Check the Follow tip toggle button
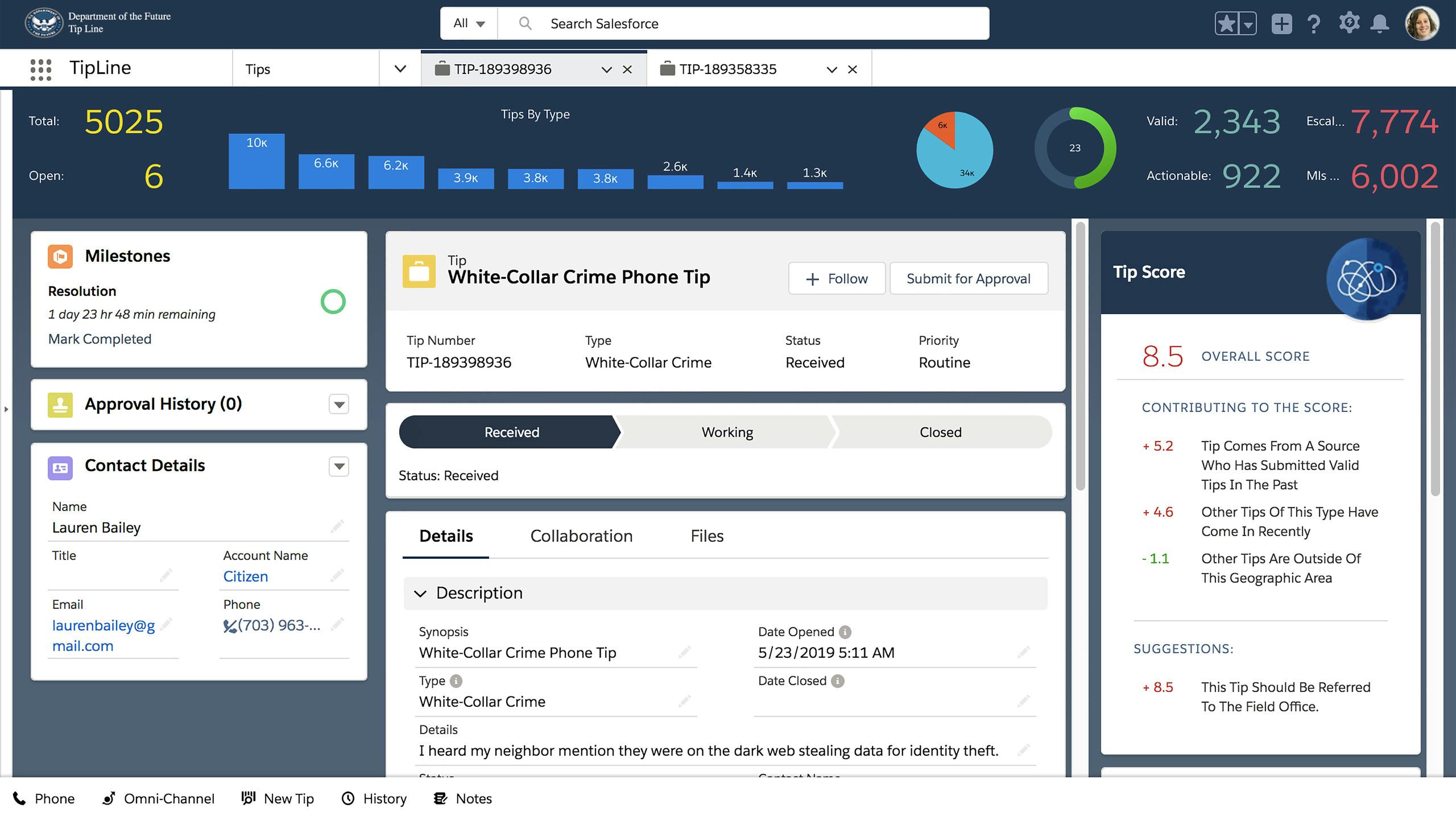 point(838,278)
